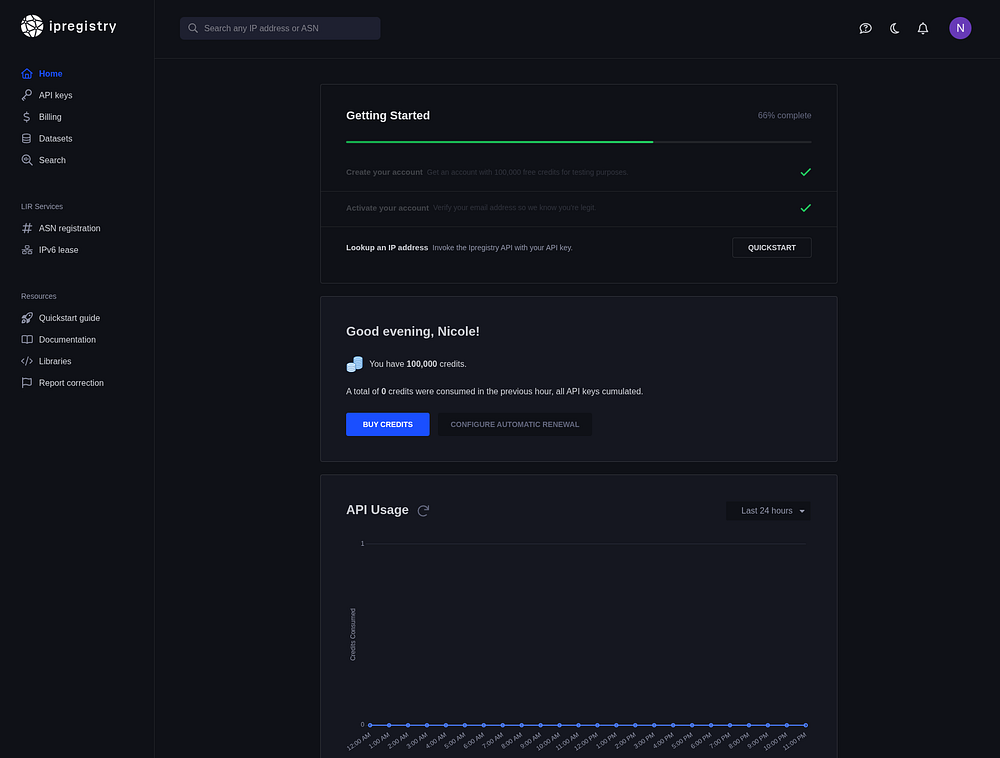Open Libraries link
This screenshot has height=758, width=1000.
click(x=55, y=361)
